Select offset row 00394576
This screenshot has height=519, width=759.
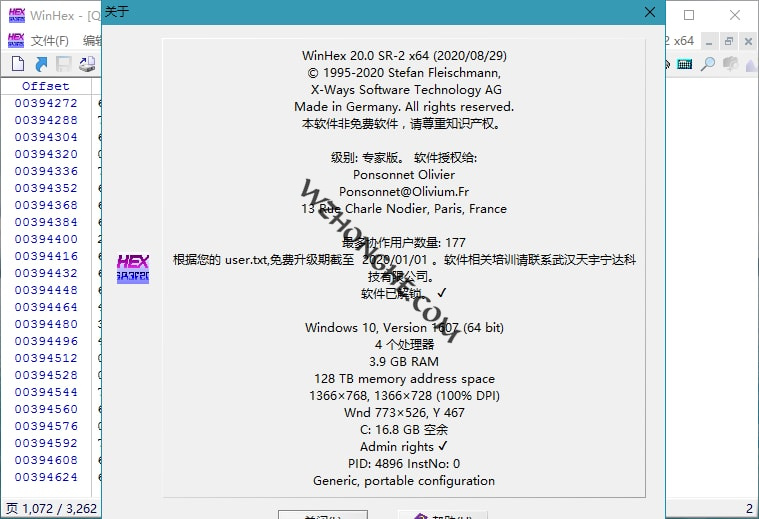46,426
